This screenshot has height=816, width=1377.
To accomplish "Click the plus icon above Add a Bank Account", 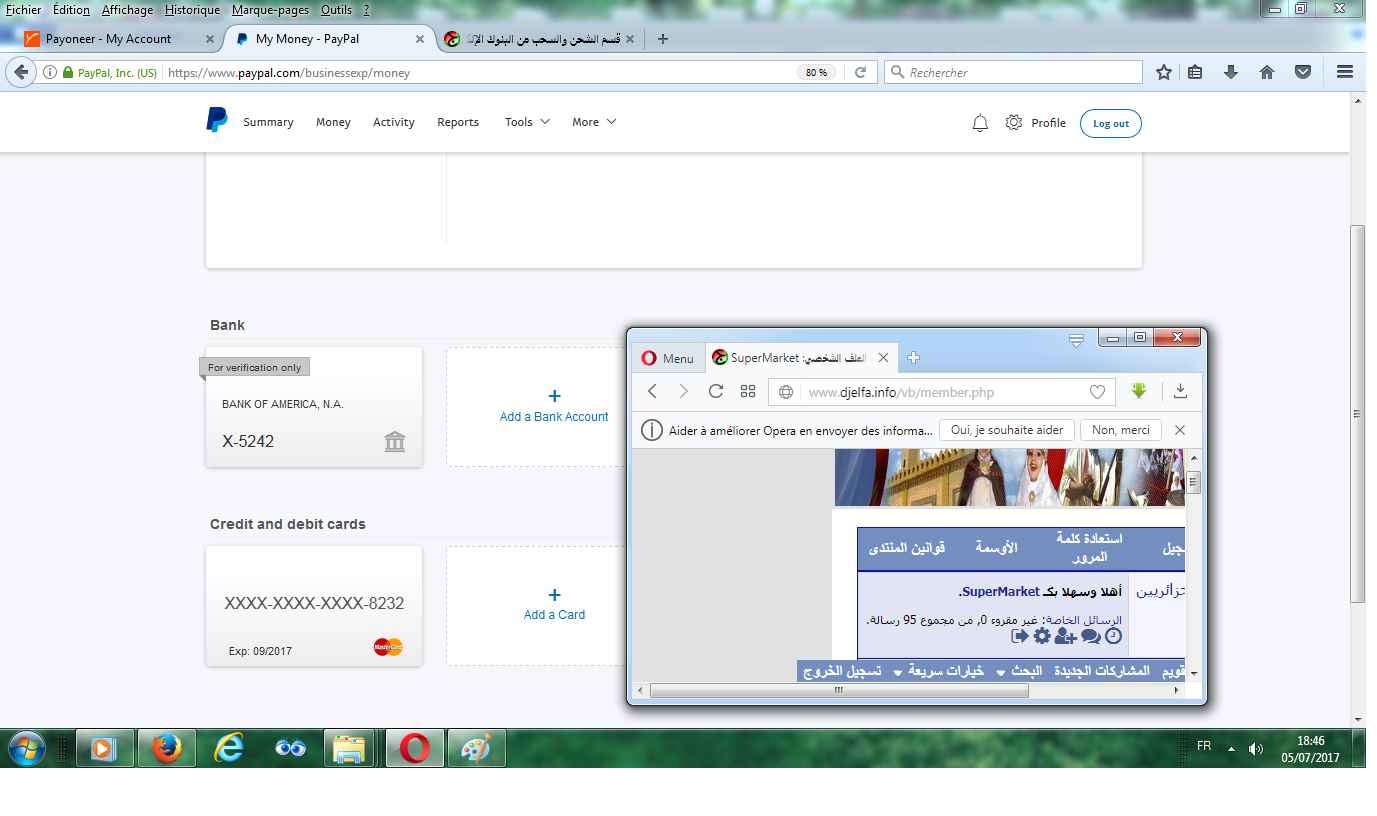I will coord(555,396).
